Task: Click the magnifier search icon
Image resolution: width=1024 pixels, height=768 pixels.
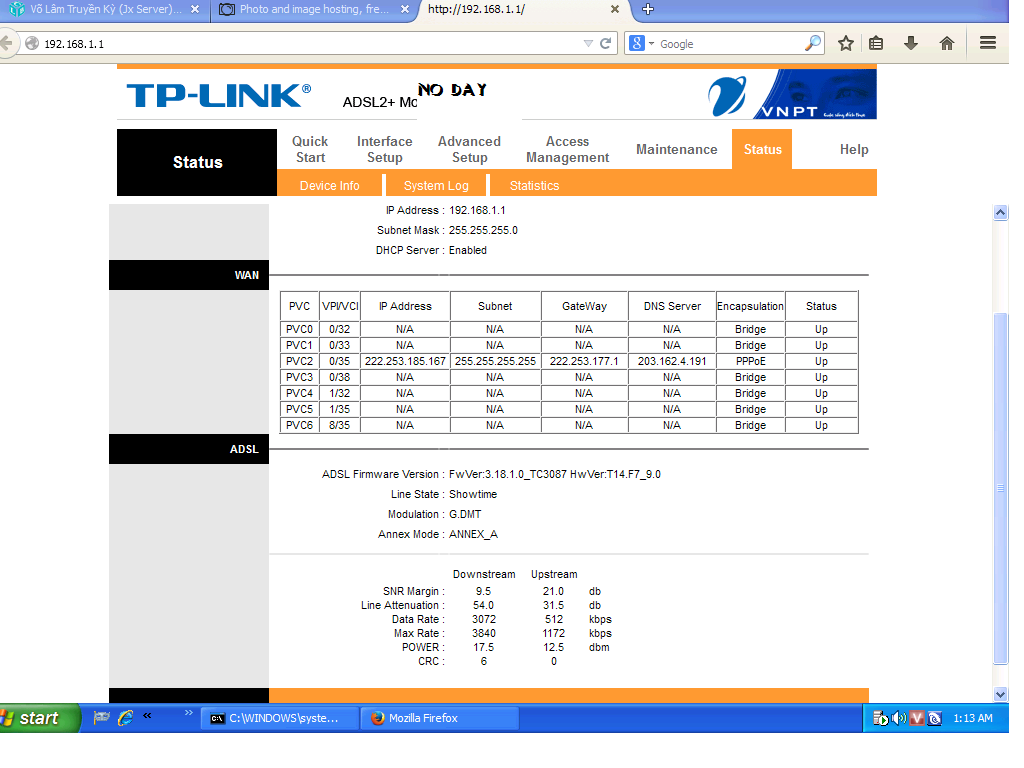Action: tap(812, 44)
